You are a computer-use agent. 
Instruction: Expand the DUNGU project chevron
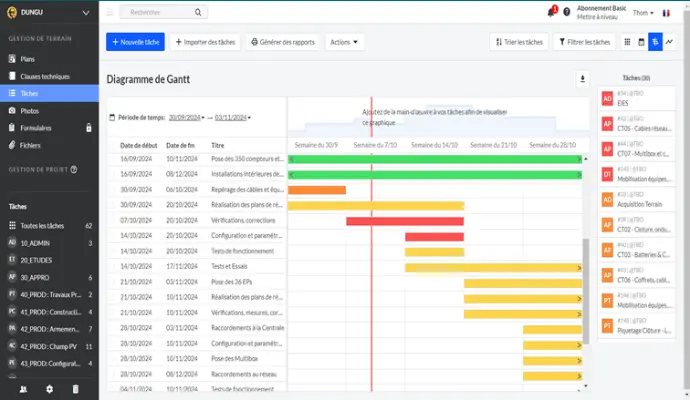(86, 13)
